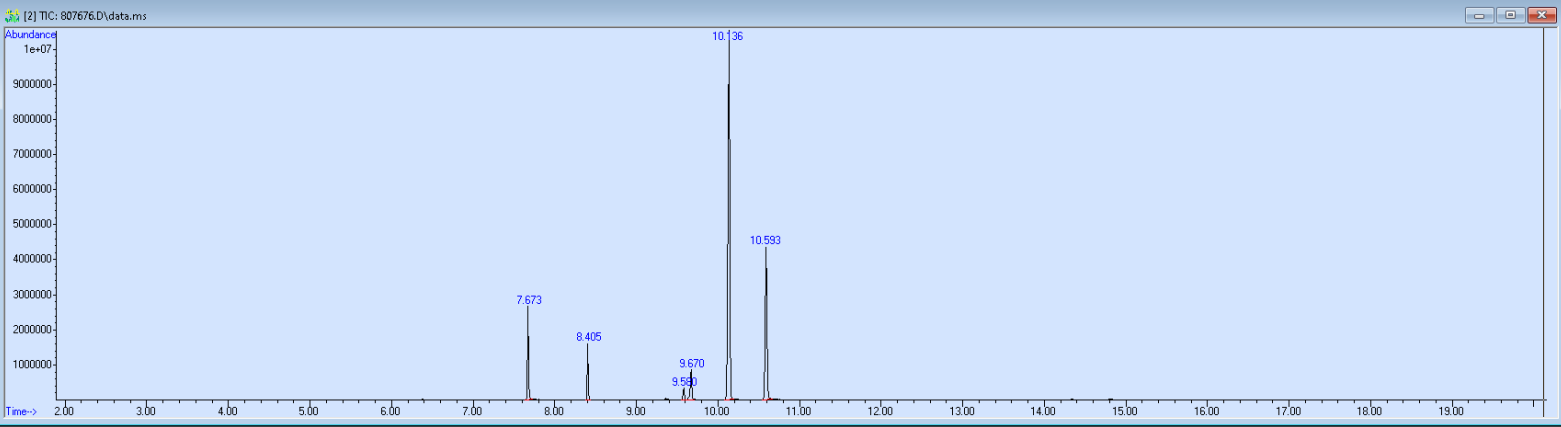Click the 2000000 abundance tick label
Image resolution: width=1561 pixels, height=427 pixels.
(x=32, y=330)
